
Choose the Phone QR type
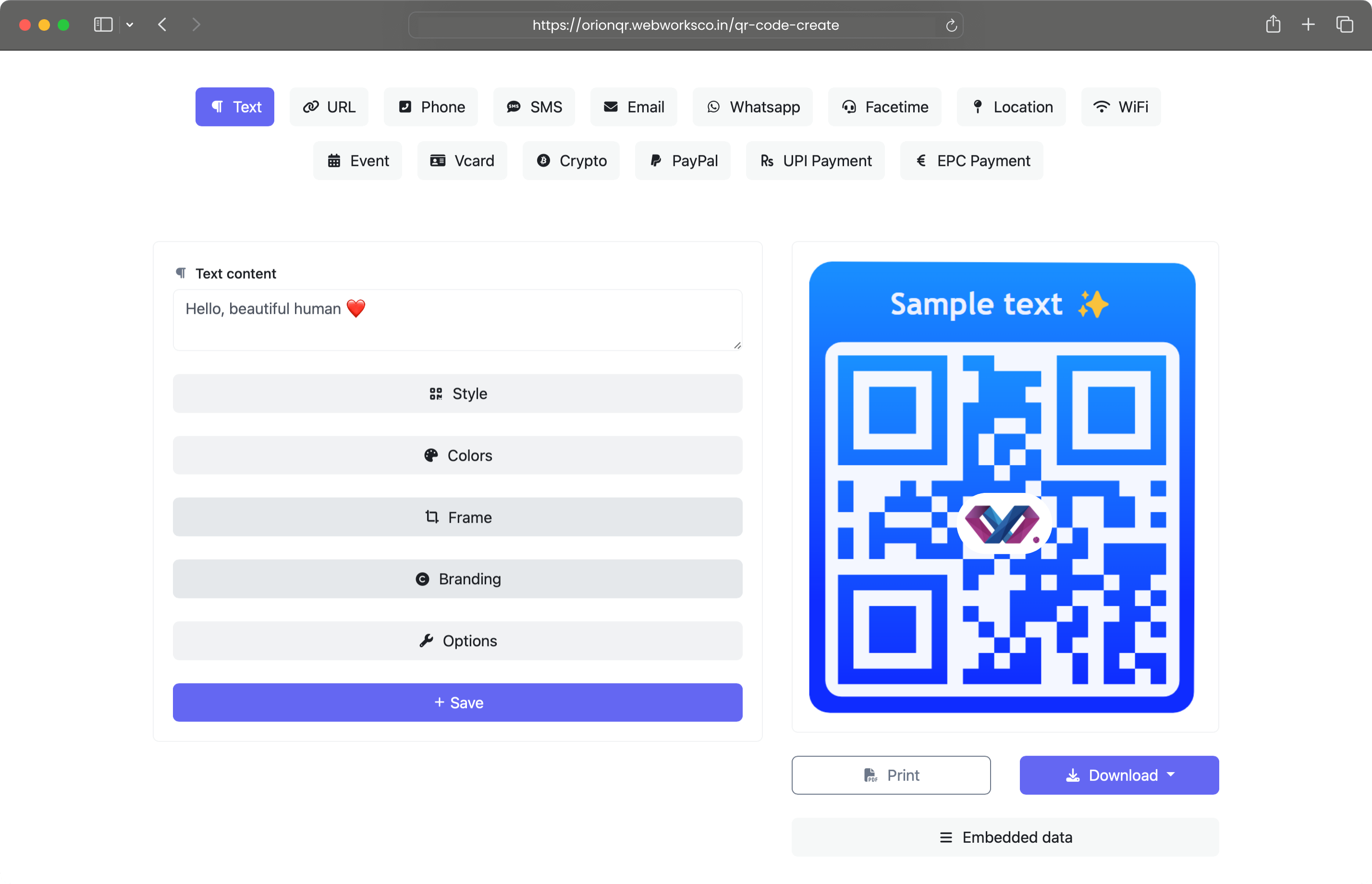pos(431,107)
